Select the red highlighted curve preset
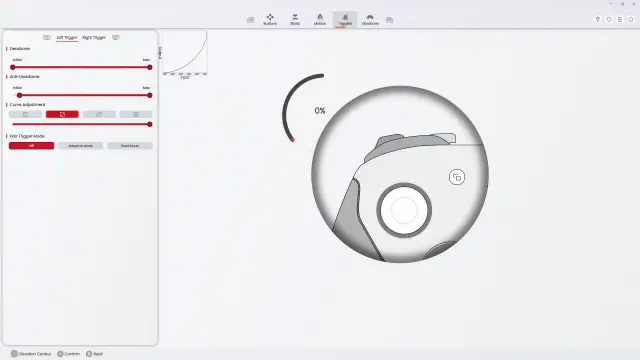Viewport: 640px width, 360px height. pyautogui.click(x=62, y=114)
